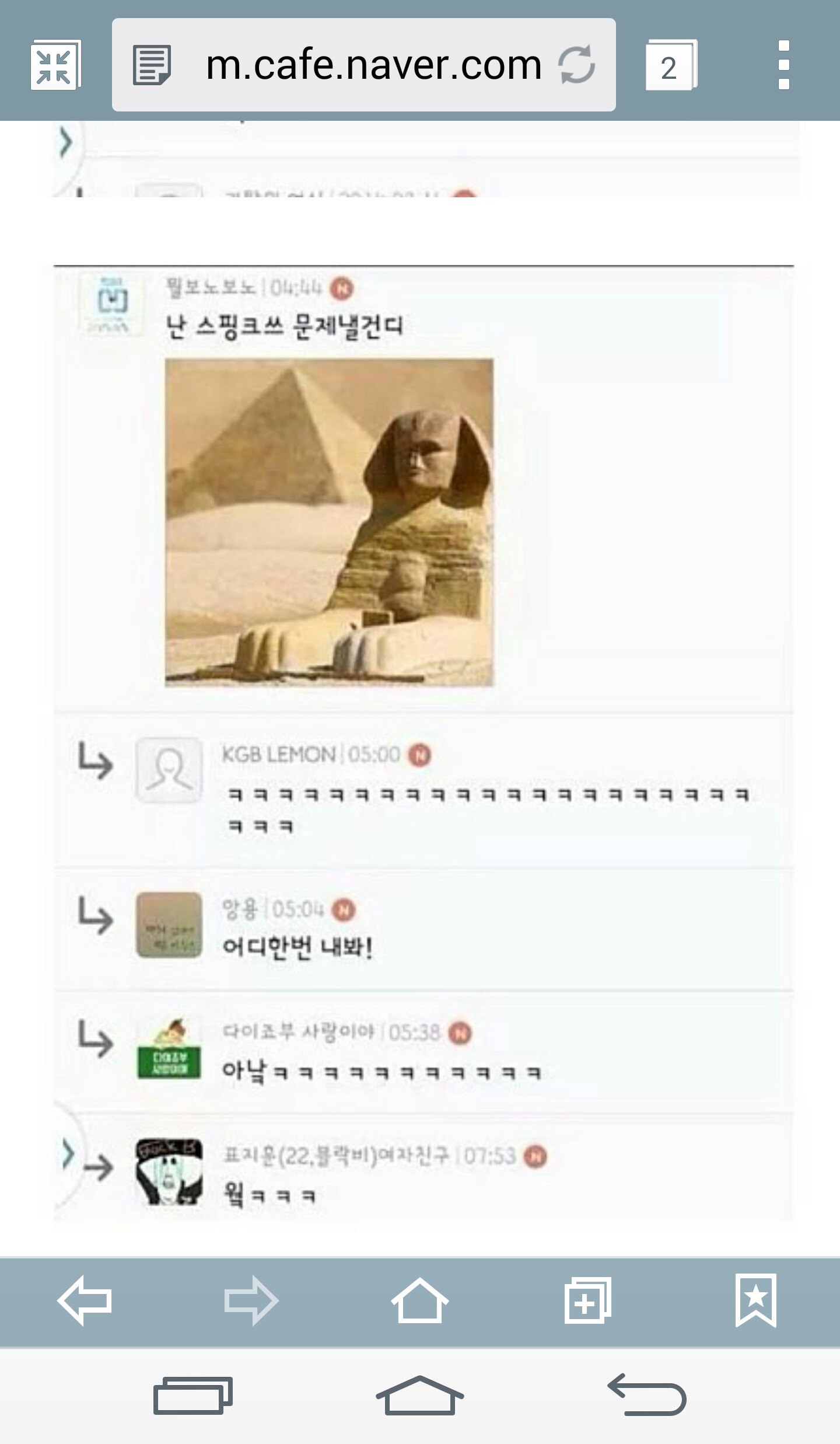
Task: Open the Sphinx and pyramid image
Action: coord(329,522)
